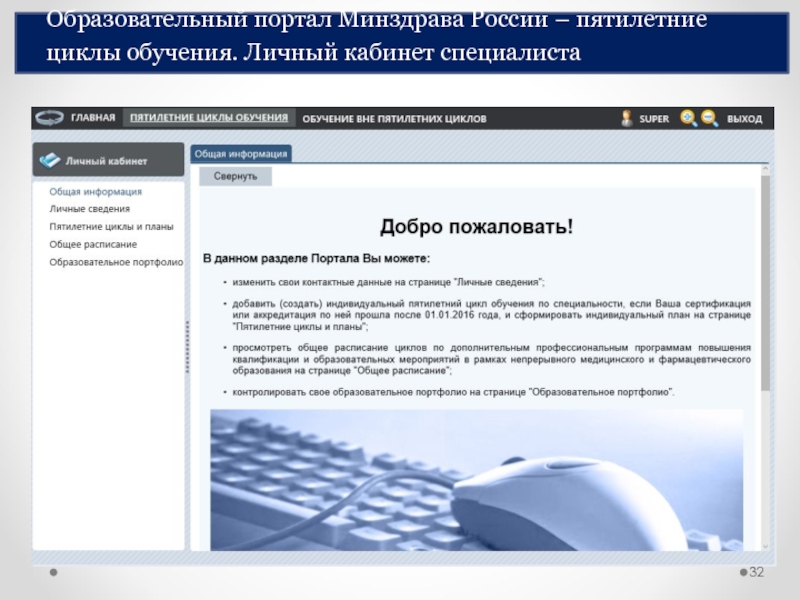Click the Свернуть button

pyautogui.click(x=235, y=177)
